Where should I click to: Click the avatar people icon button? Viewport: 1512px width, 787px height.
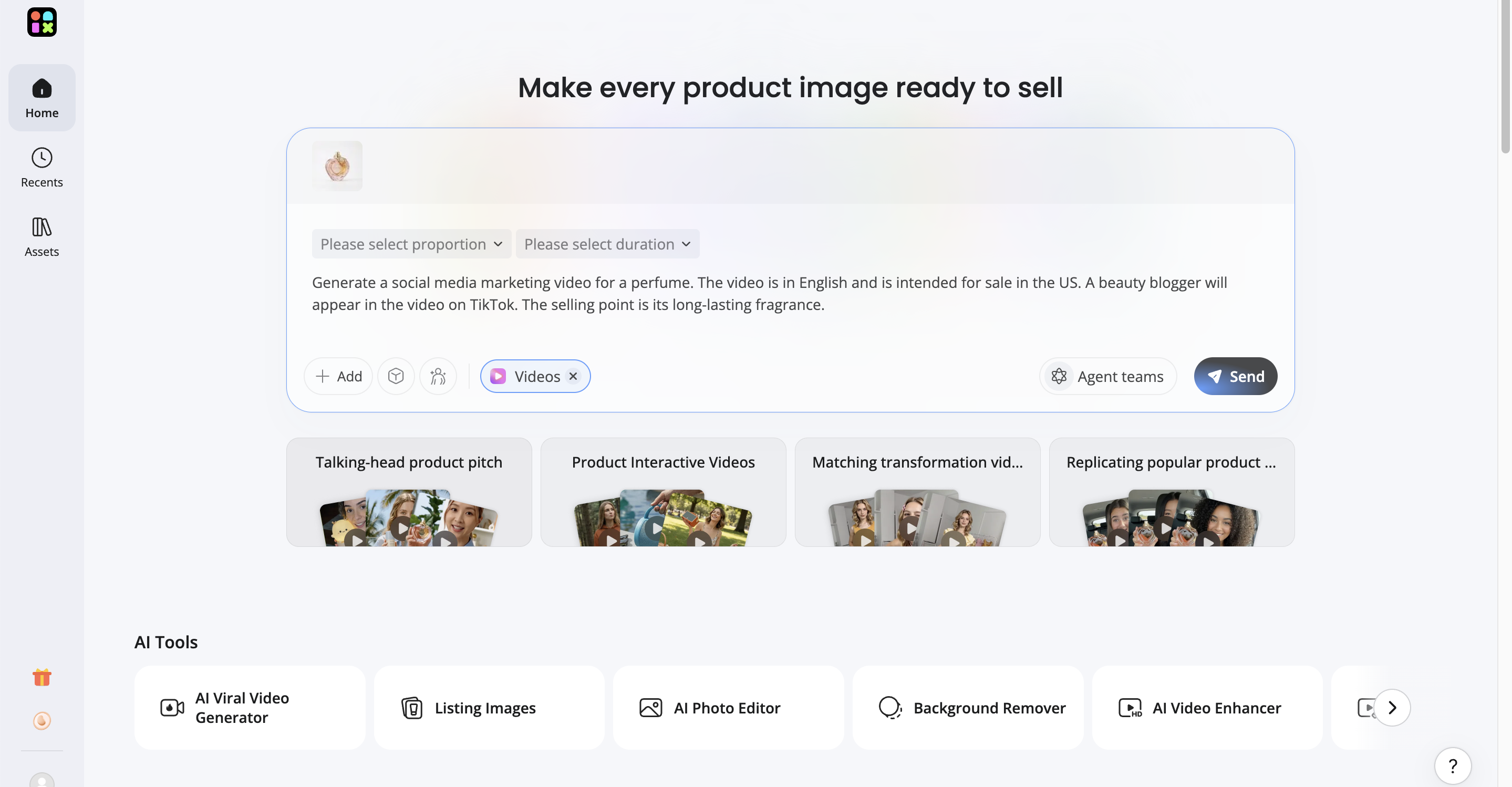[x=438, y=376]
